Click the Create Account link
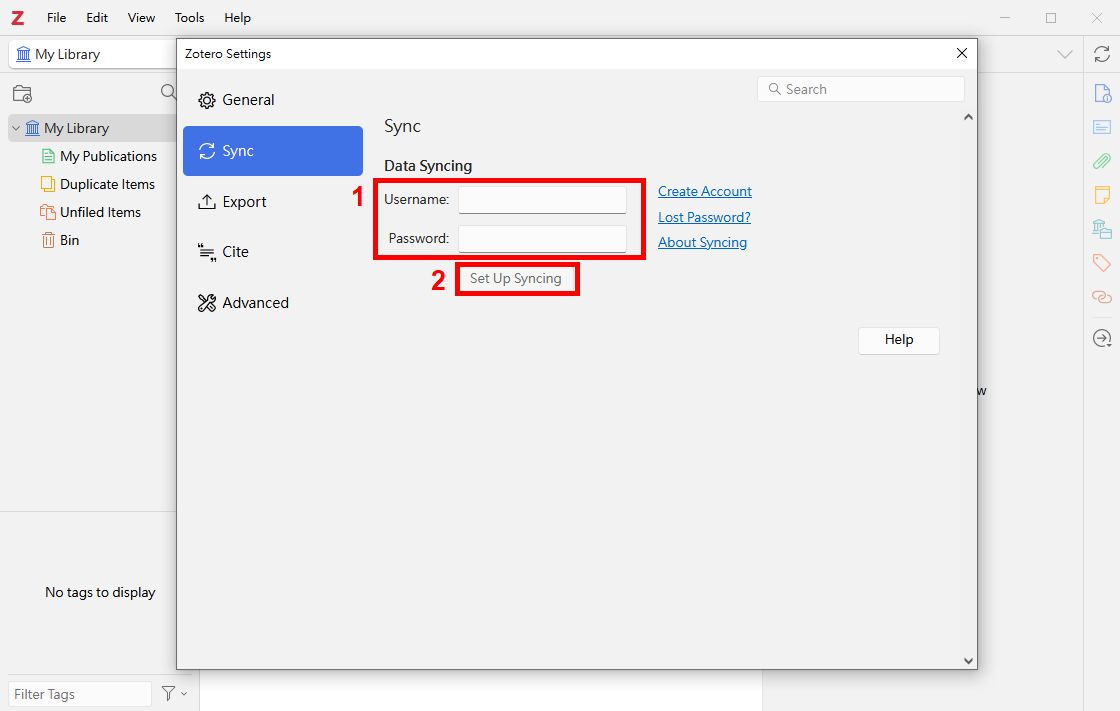1120x711 pixels. tap(704, 191)
